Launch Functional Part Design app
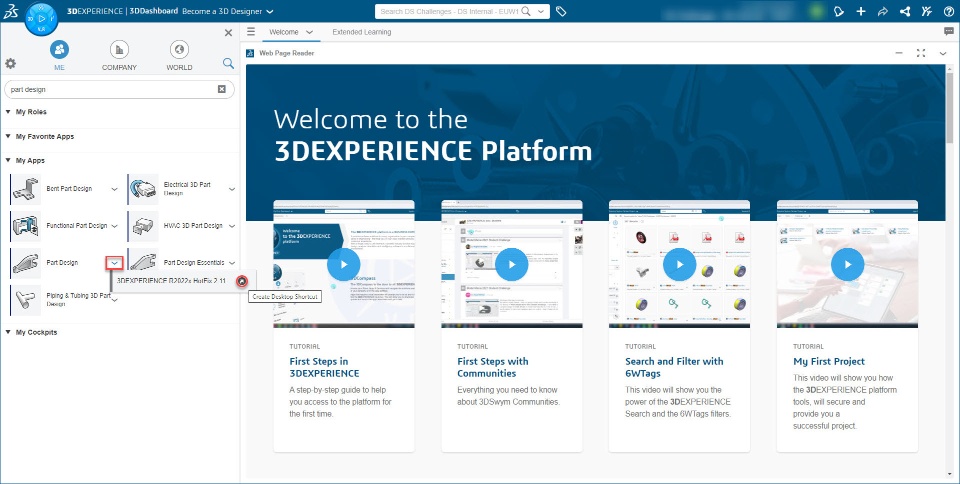Screen dimensions: 960x484 [x=26, y=226]
